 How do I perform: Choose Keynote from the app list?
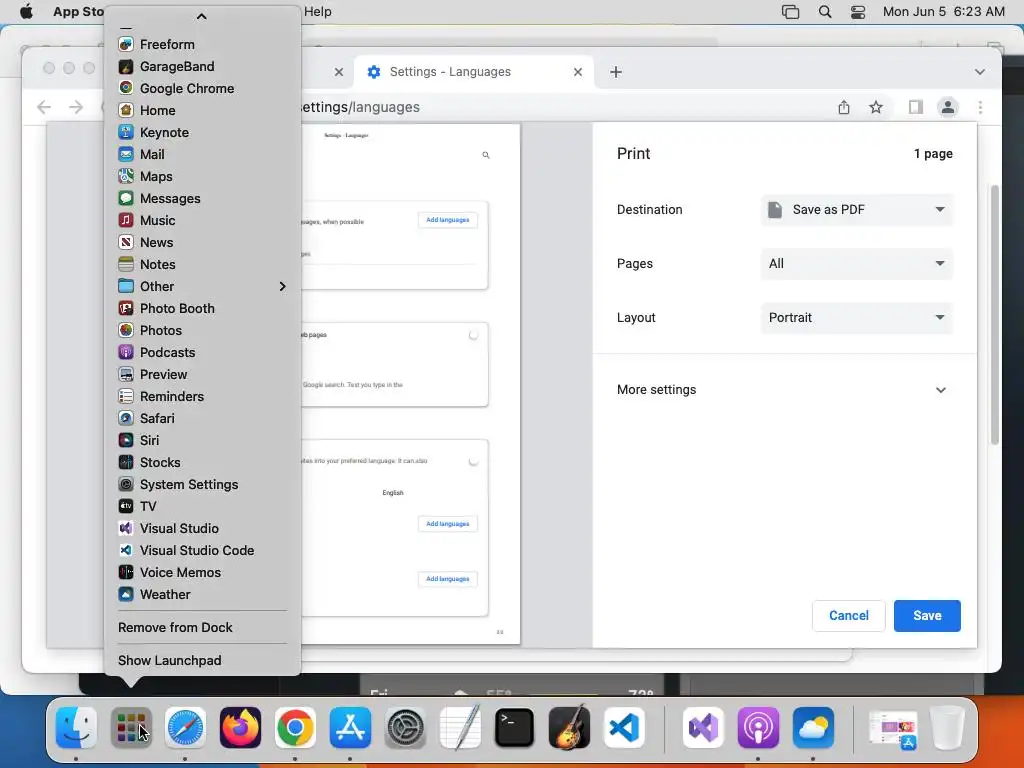point(202,133)
